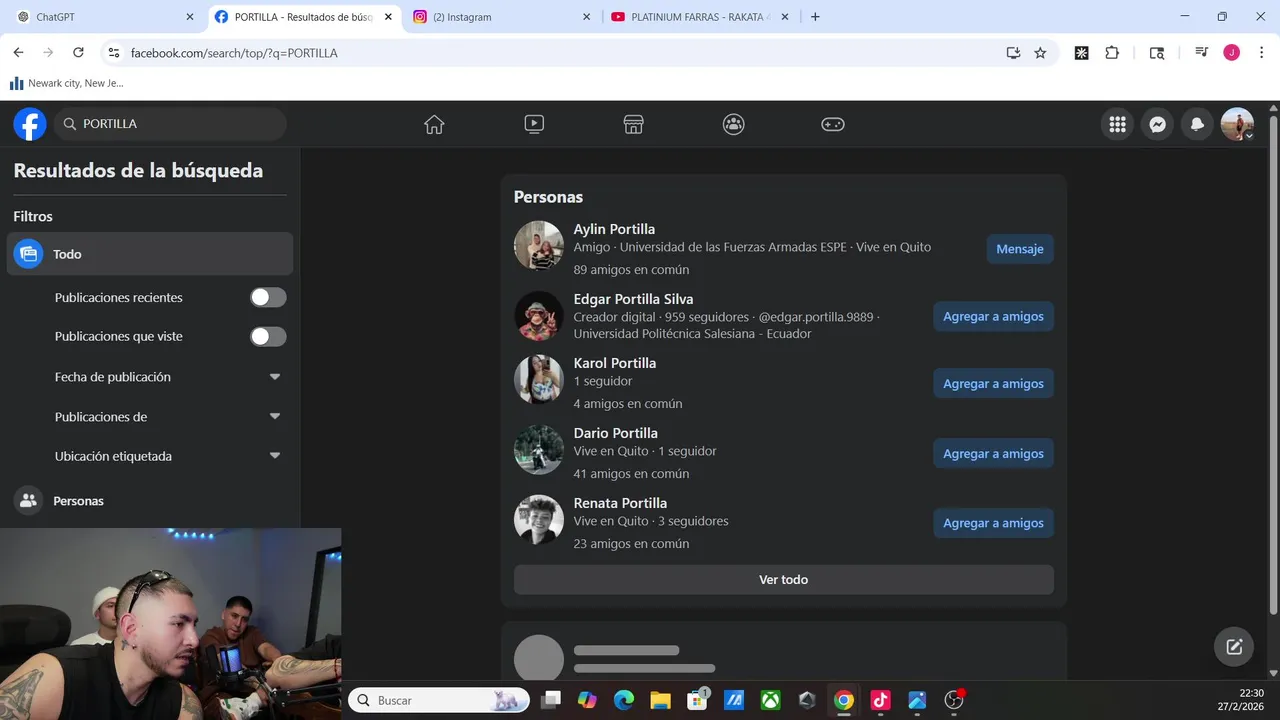Open TikTok from the taskbar
The image size is (1280, 720).
(880, 700)
